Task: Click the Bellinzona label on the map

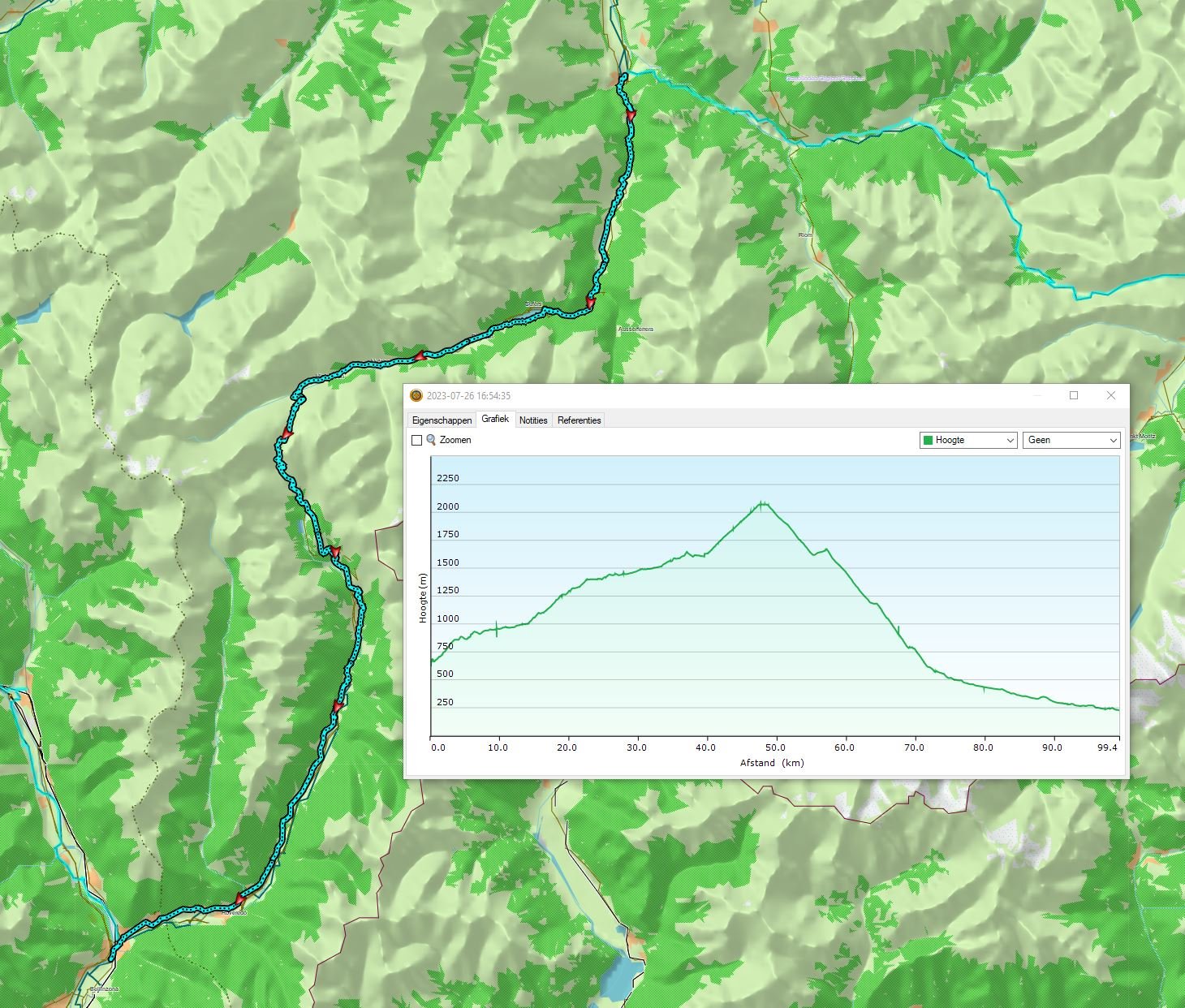Action: click(105, 989)
